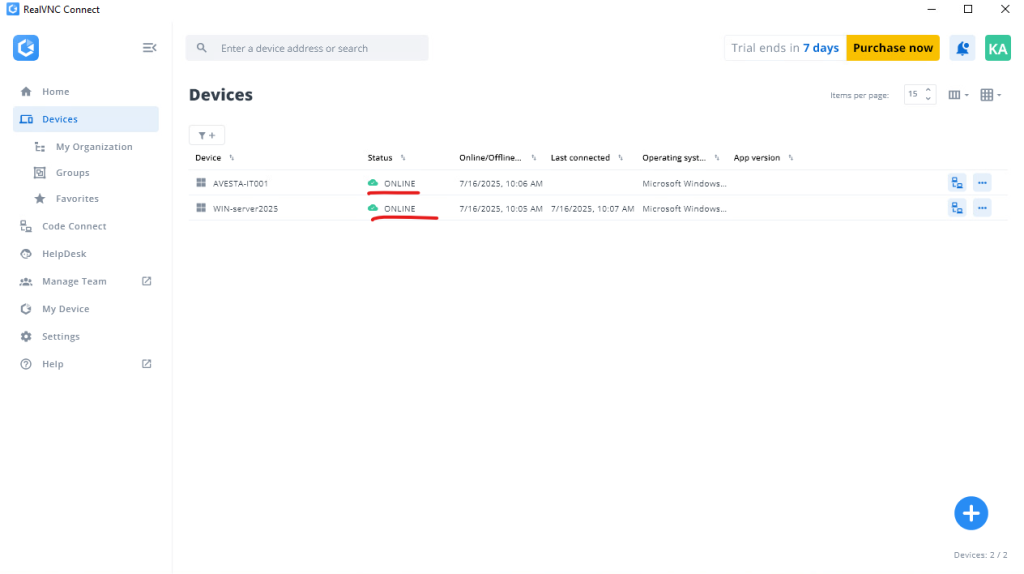This screenshot has height=574, width=1024.
Task: Connect to WIN-server2025 using its connect icon
Action: tap(957, 208)
